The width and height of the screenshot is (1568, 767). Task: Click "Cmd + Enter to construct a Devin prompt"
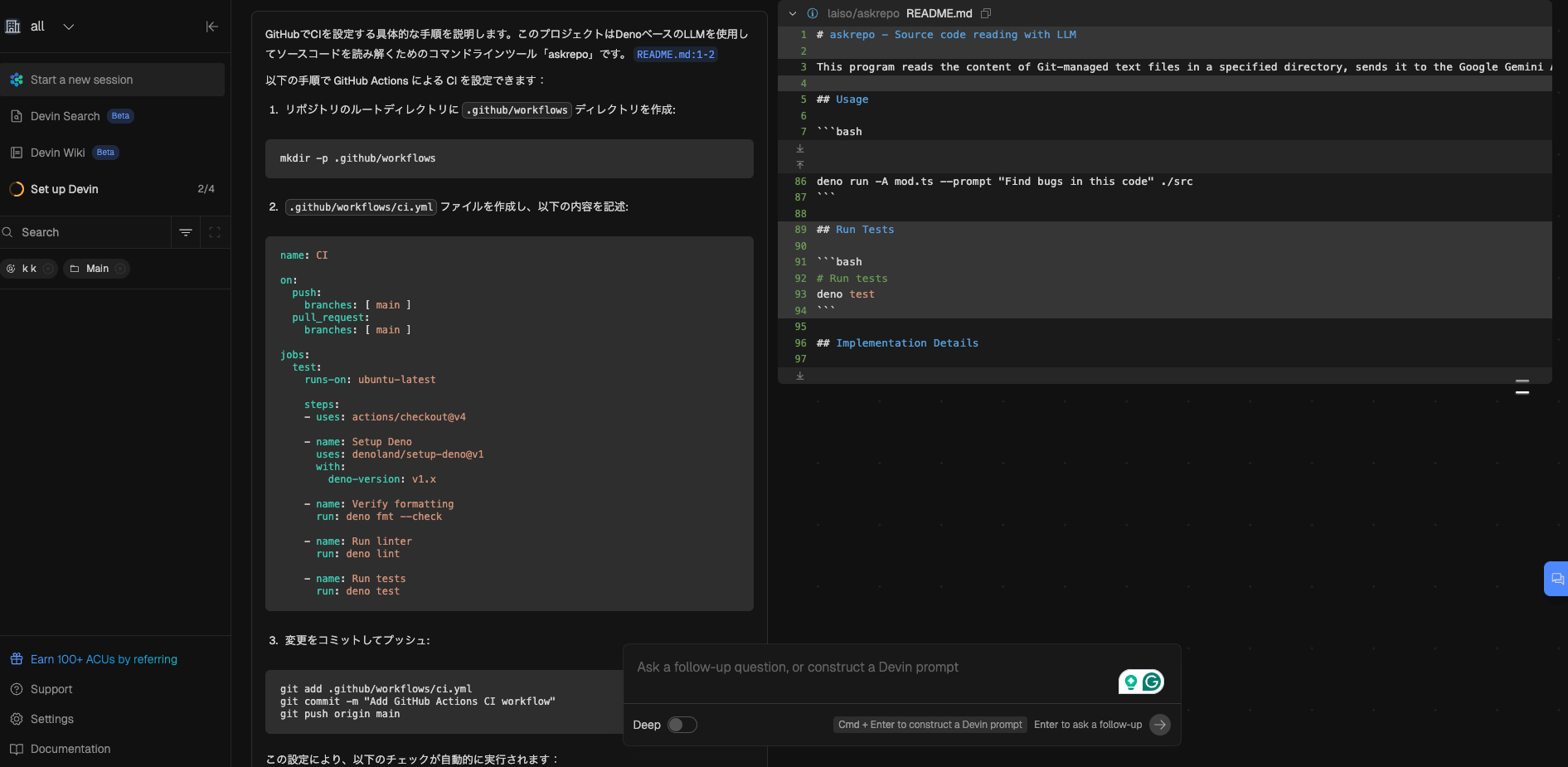930,725
